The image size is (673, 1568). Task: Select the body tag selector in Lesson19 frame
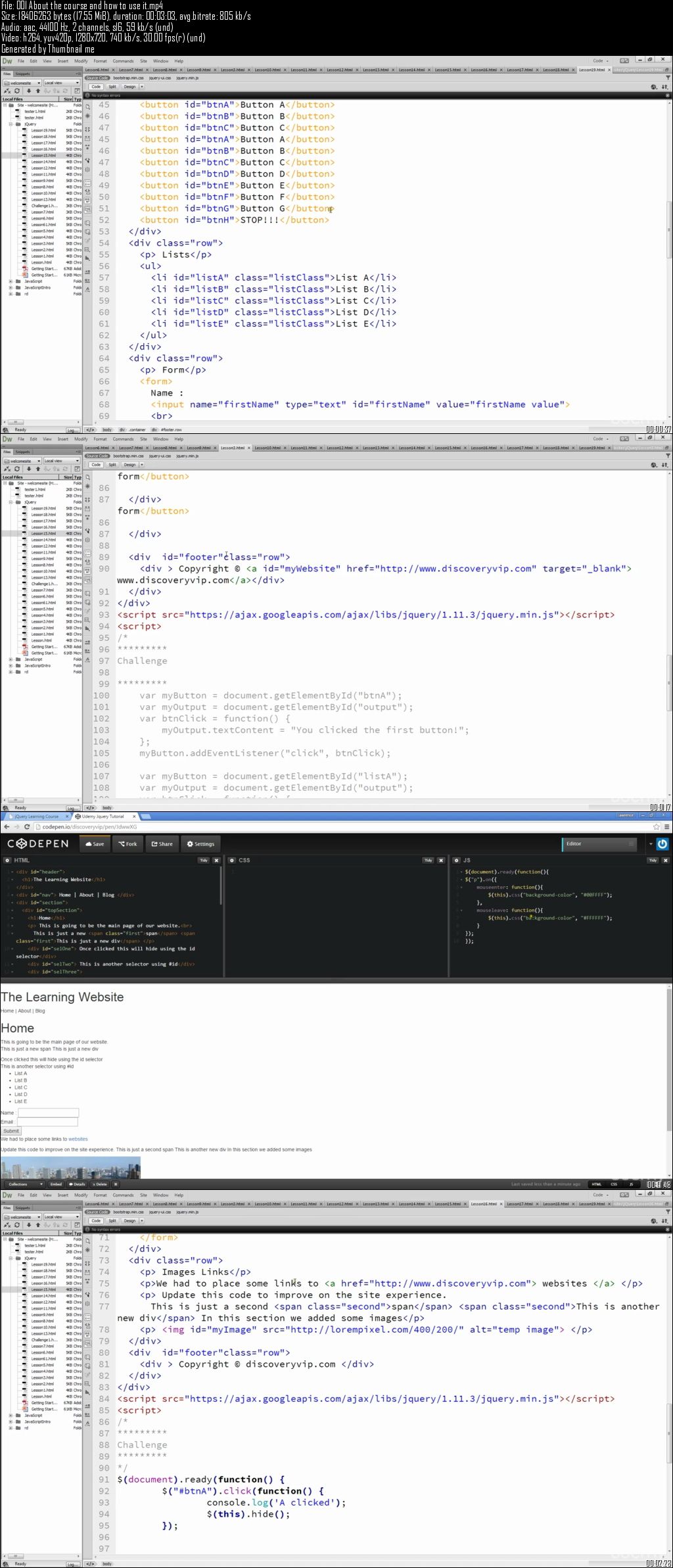pyautogui.click(x=107, y=429)
